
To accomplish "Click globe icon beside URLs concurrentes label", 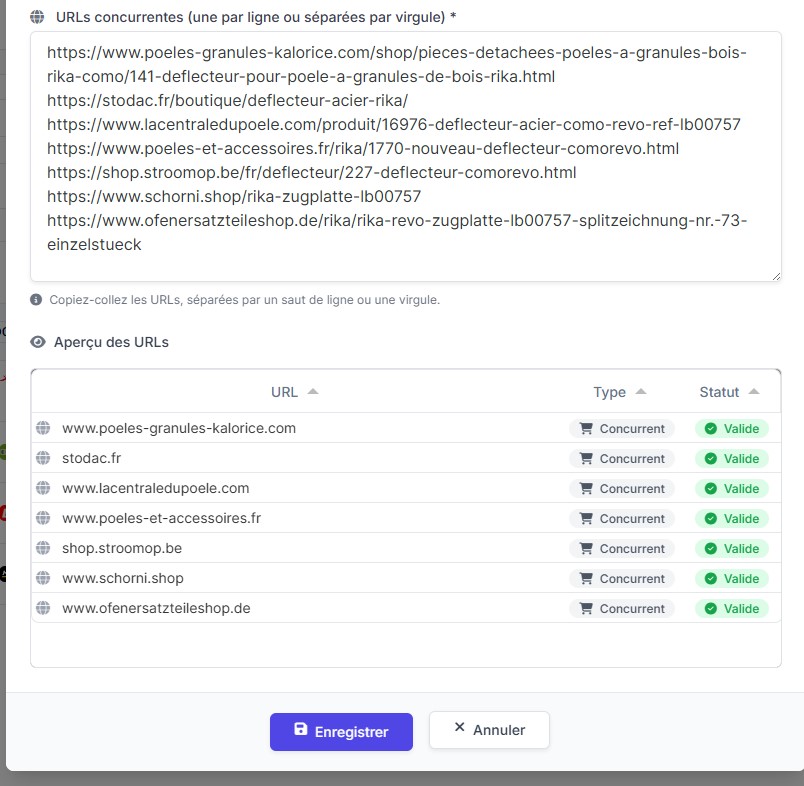I will pyautogui.click(x=37, y=17).
